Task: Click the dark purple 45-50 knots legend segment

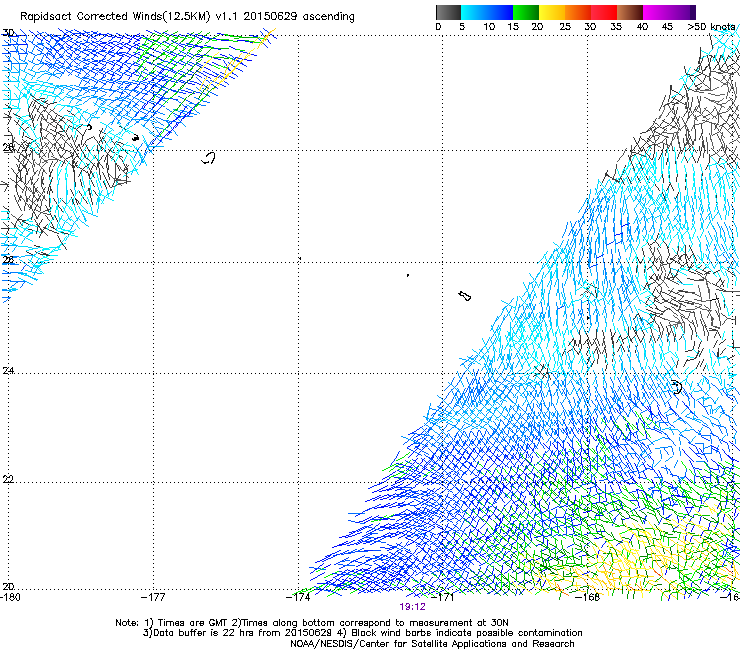Action: point(682,12)
